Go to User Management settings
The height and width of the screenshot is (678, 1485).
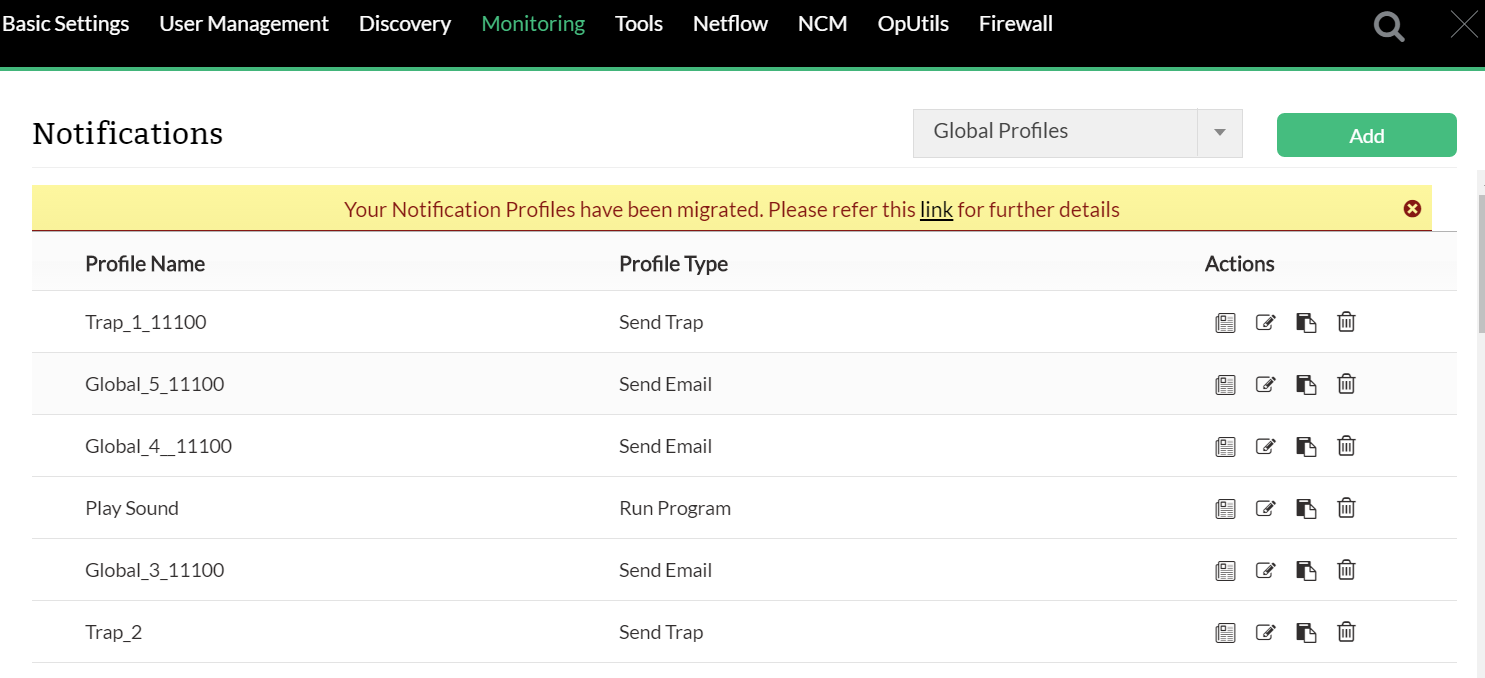pos(244,24)
